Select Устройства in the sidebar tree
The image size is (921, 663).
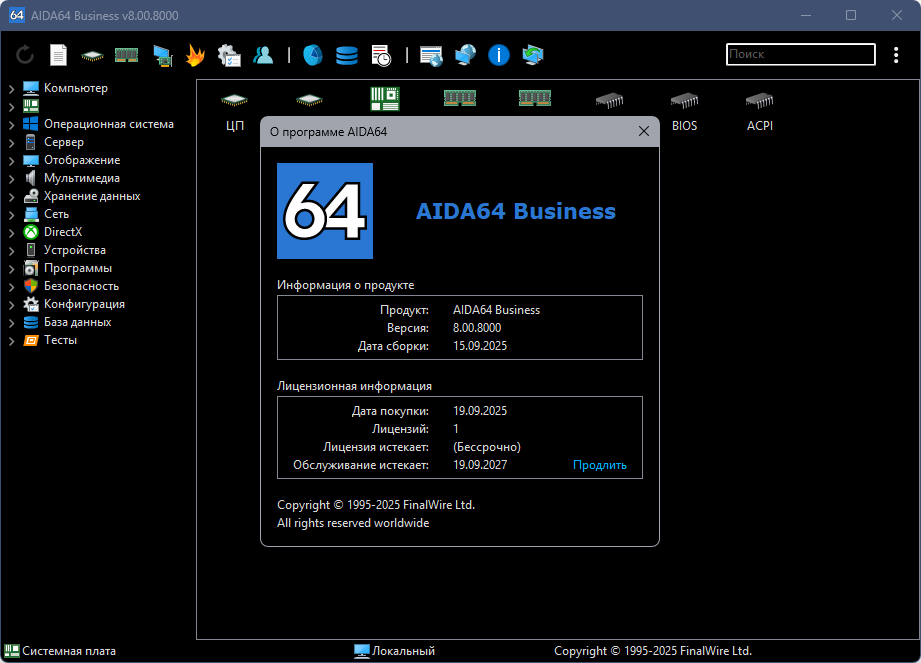75,250
